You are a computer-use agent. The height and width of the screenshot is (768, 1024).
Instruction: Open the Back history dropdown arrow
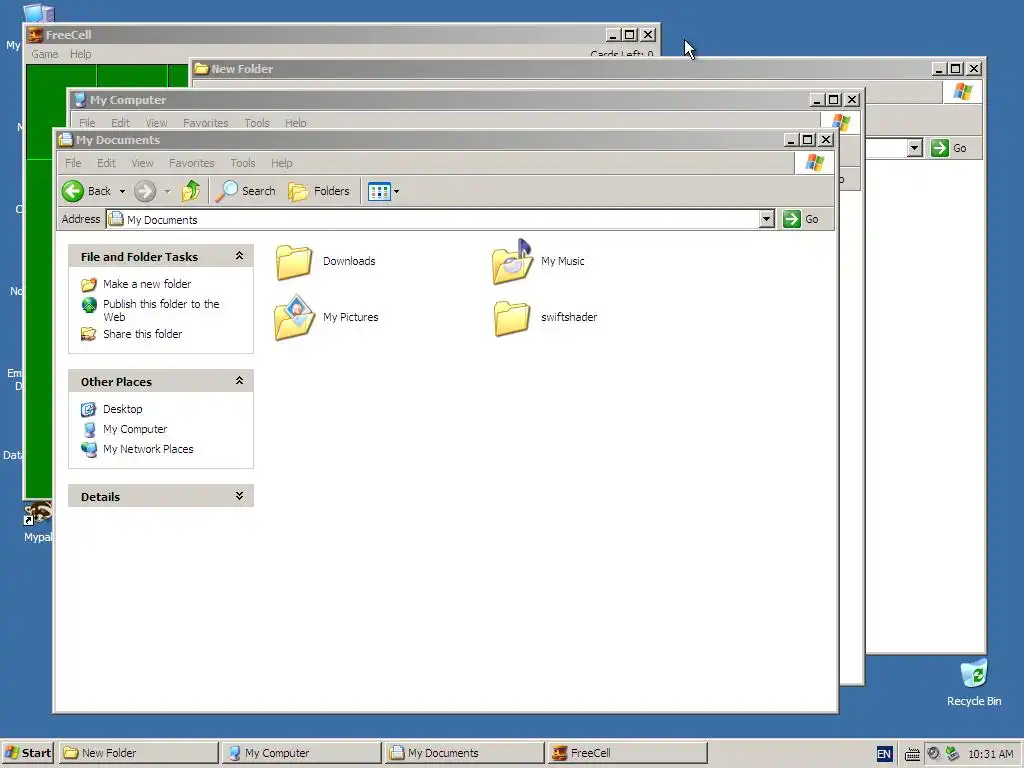point(122,191)
